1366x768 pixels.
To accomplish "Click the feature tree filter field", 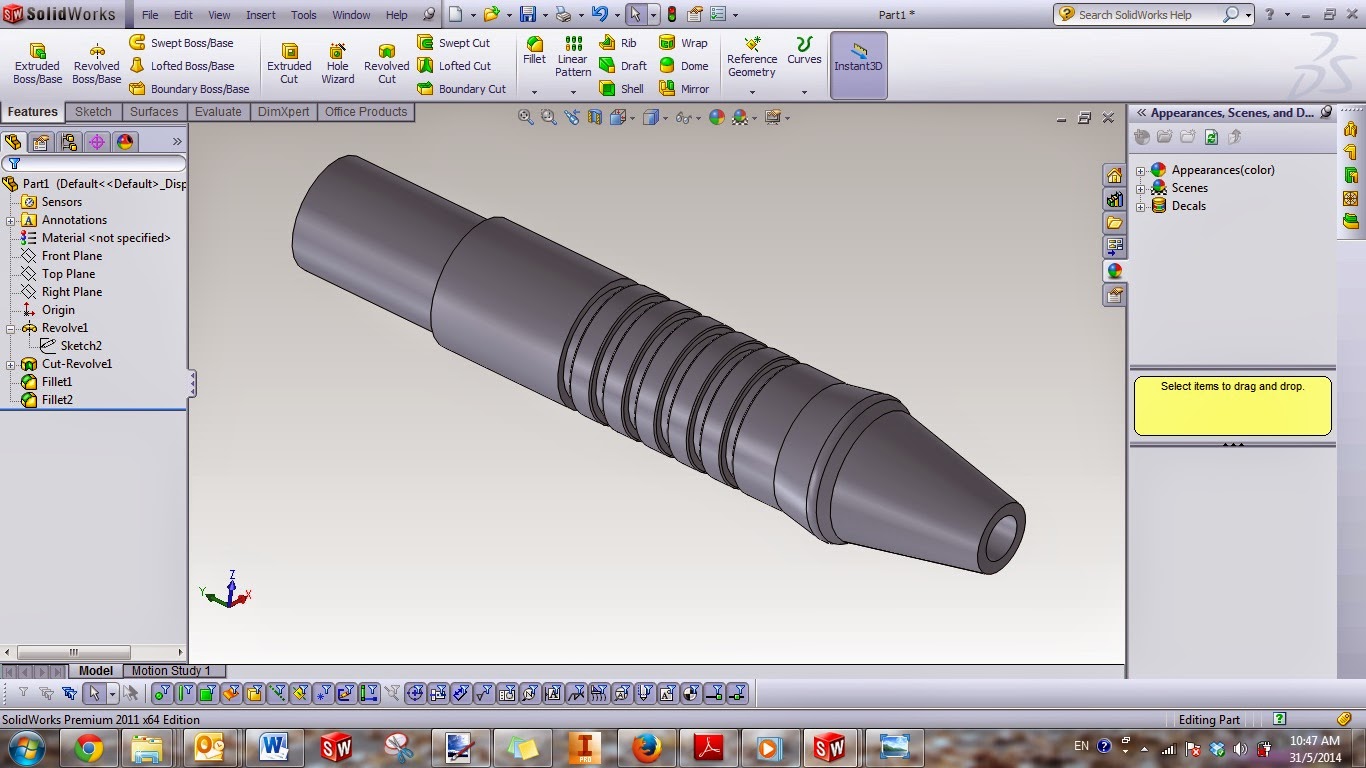I will click(x=94, y=164).
